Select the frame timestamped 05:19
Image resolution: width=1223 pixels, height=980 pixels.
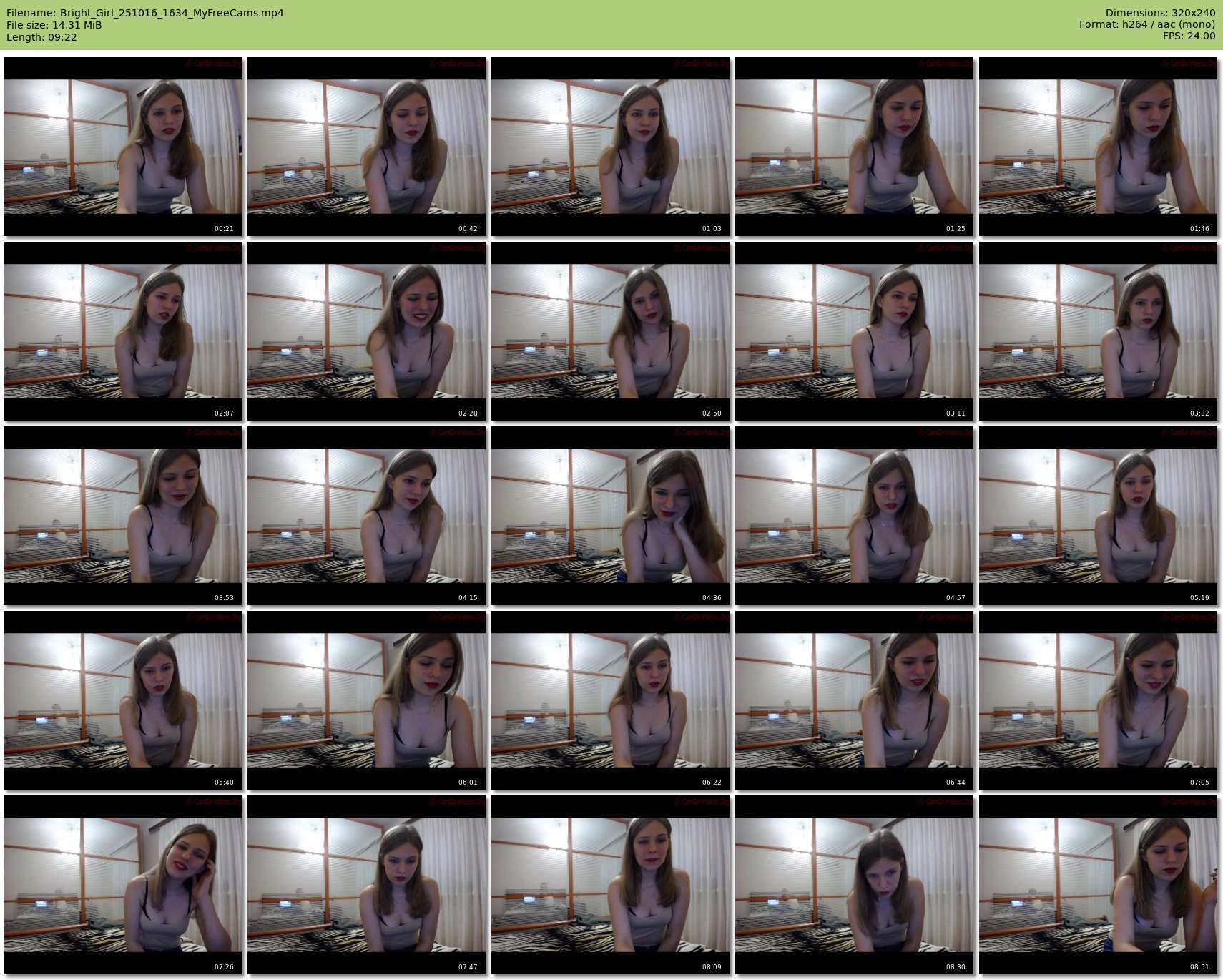point(1098,516)
